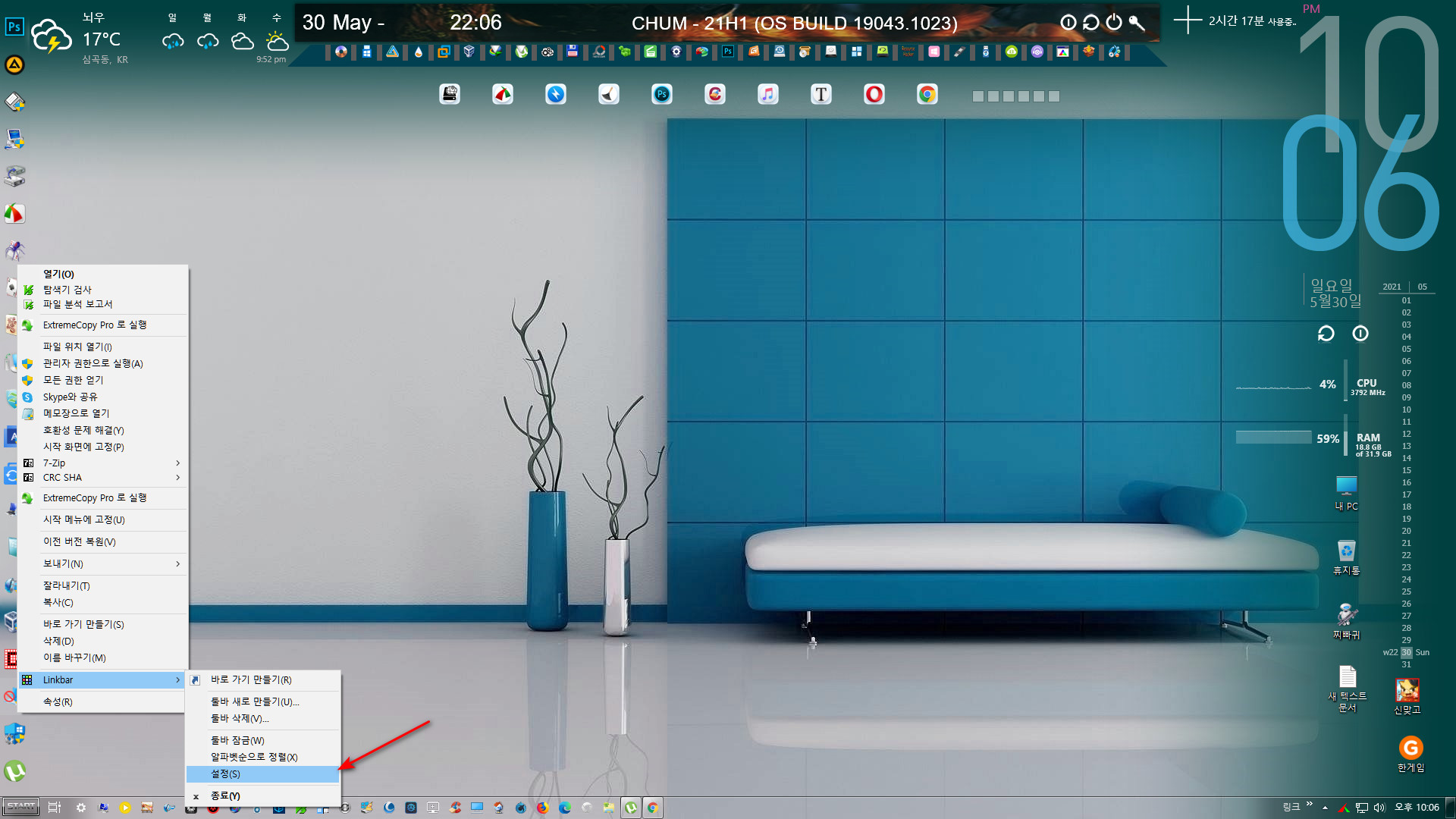Click the taskbar clock 오후 10:06

pyautogui.click(x=1417, y=808)
